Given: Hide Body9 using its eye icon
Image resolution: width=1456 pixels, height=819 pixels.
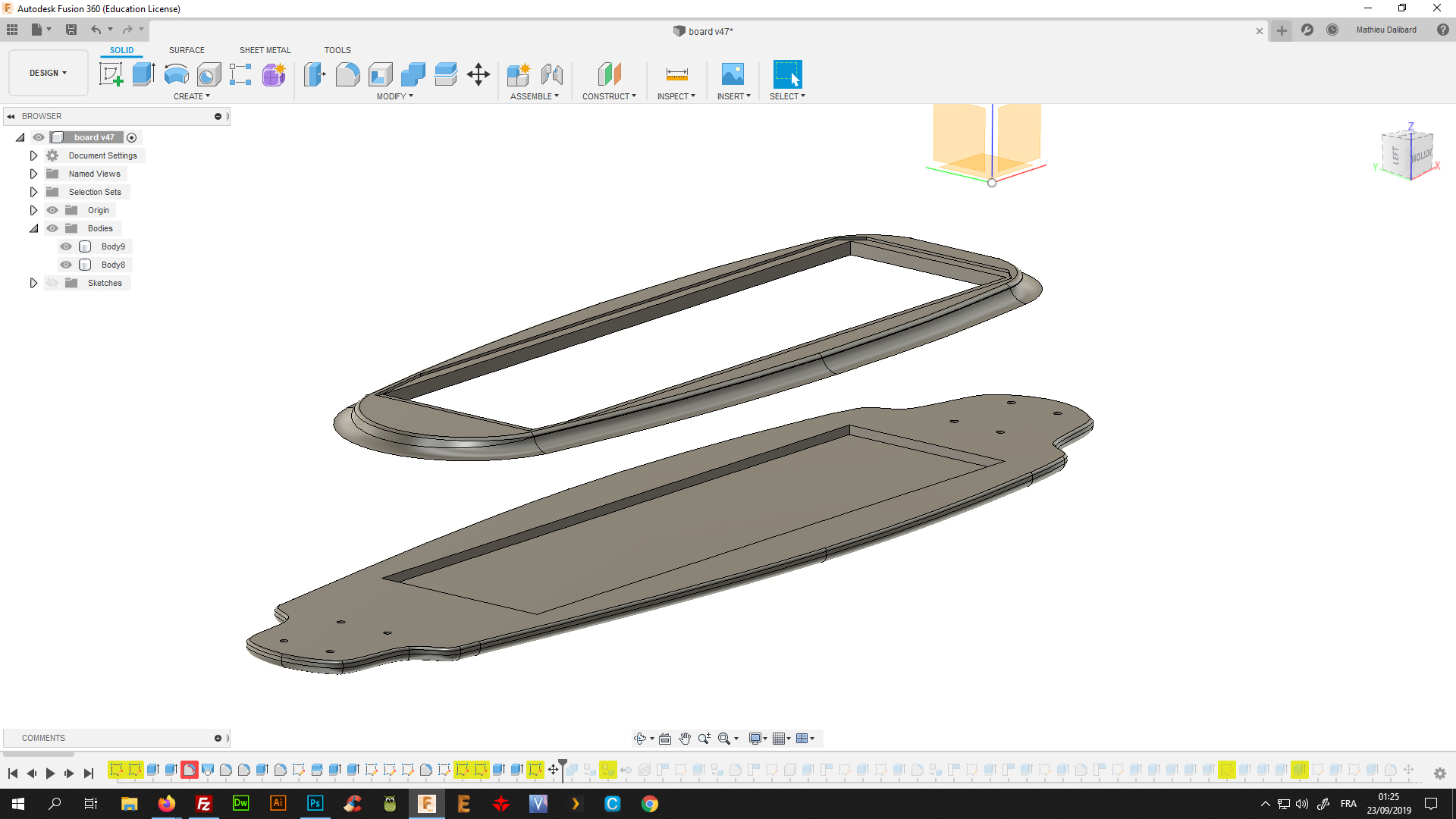Looking at the screenshot, I should tap(66, 246).
